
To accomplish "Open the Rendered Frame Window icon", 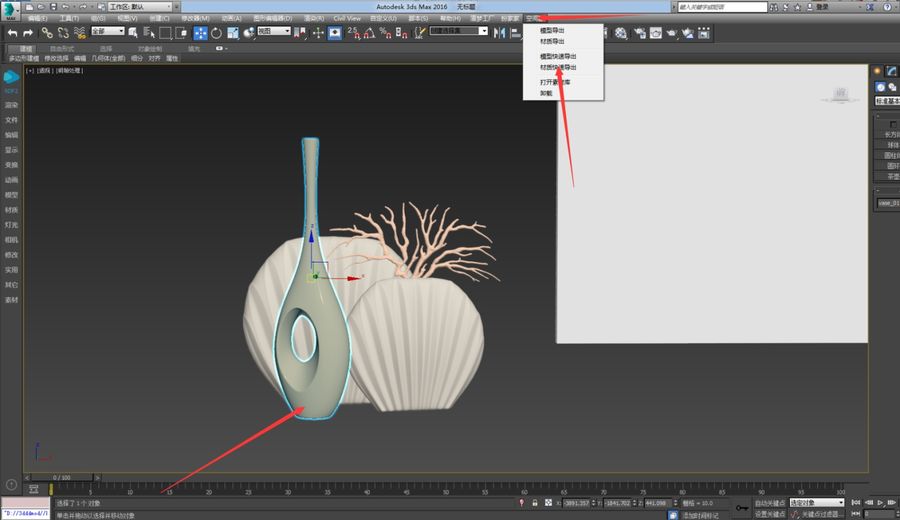I will [656, 33].
